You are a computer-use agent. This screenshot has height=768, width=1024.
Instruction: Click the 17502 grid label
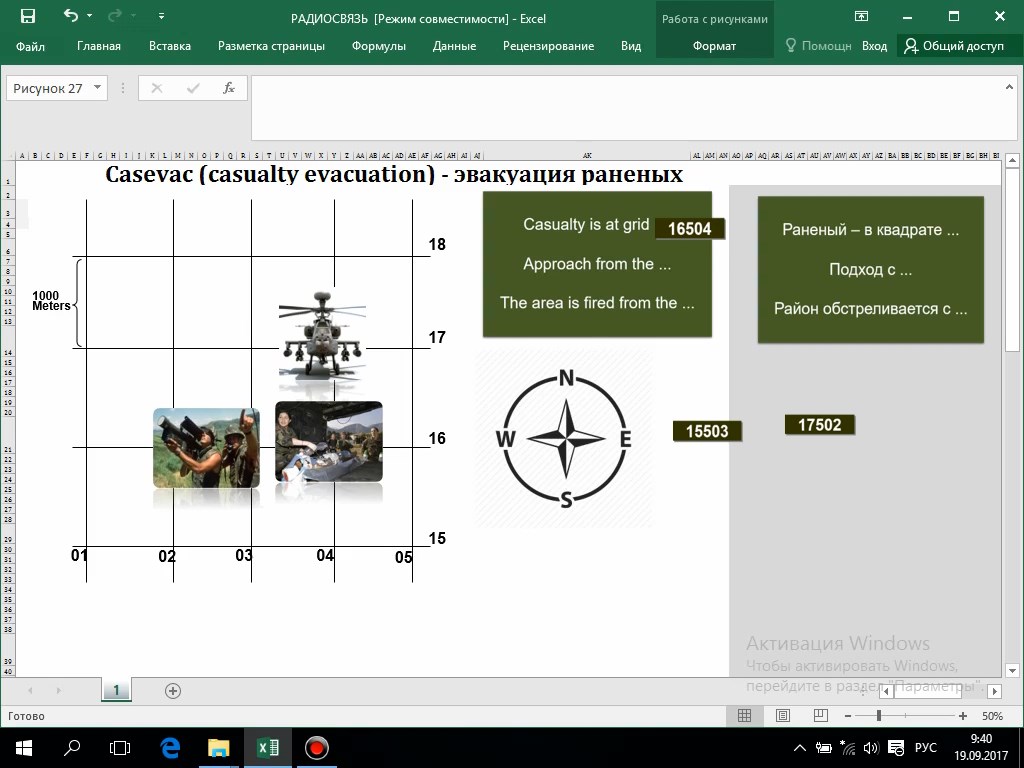pos(820,425)
